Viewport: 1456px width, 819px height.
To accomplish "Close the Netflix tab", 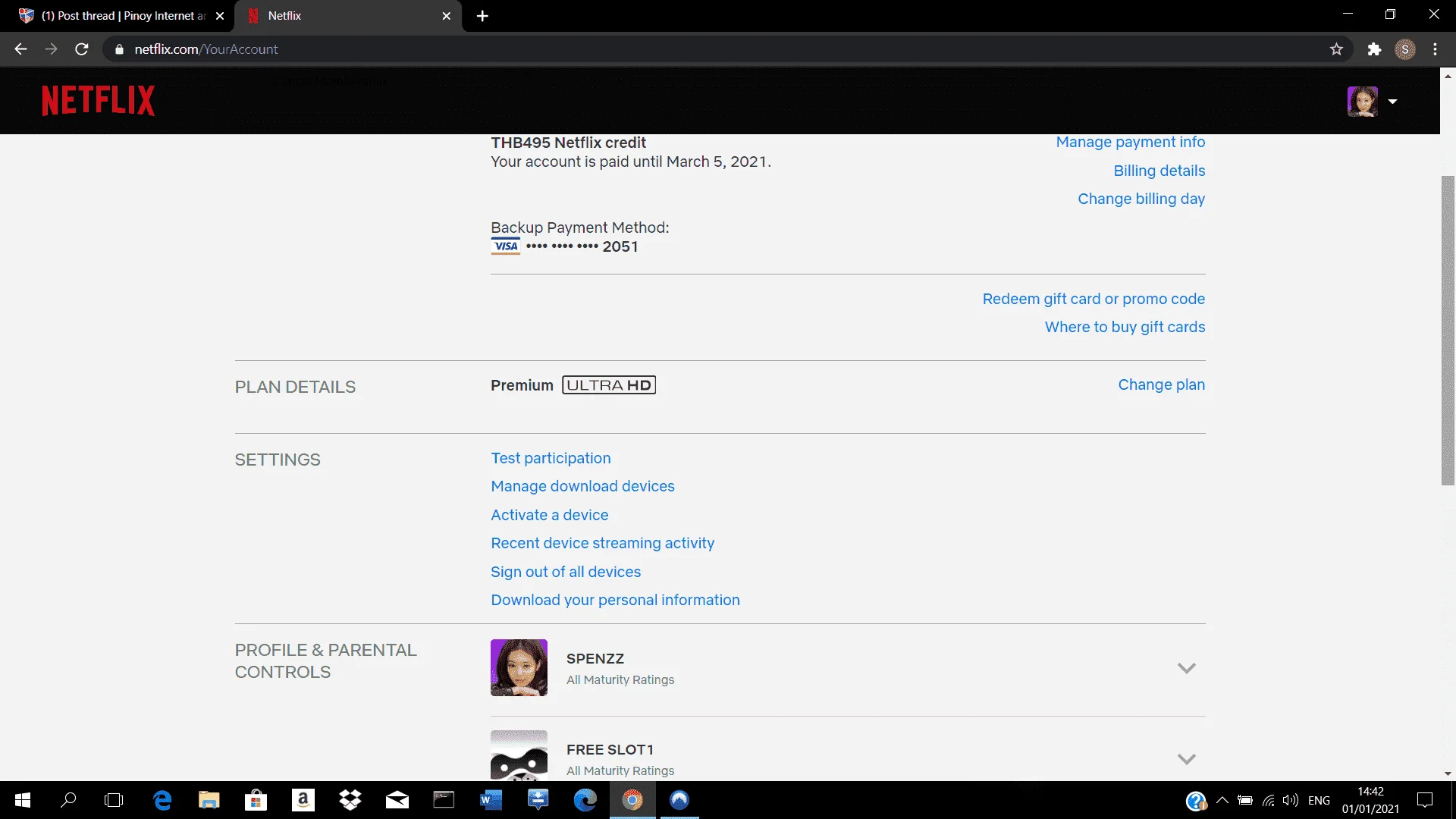I will [x=446, y=16].
